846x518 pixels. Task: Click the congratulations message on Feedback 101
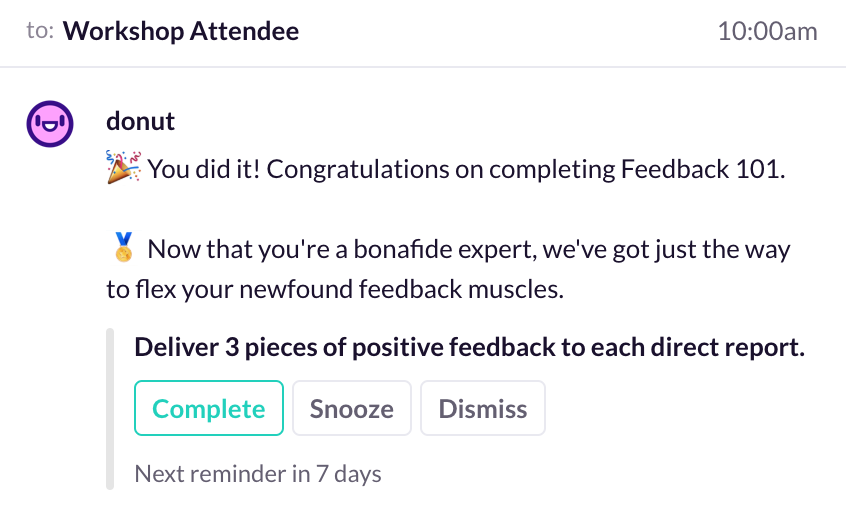point(466,169)
